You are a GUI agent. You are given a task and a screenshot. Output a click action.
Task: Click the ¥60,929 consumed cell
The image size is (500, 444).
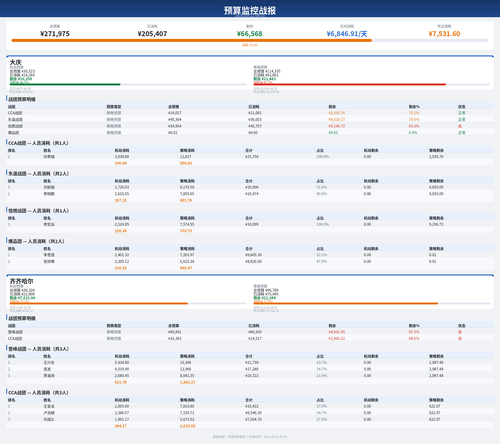coord(255,332)
